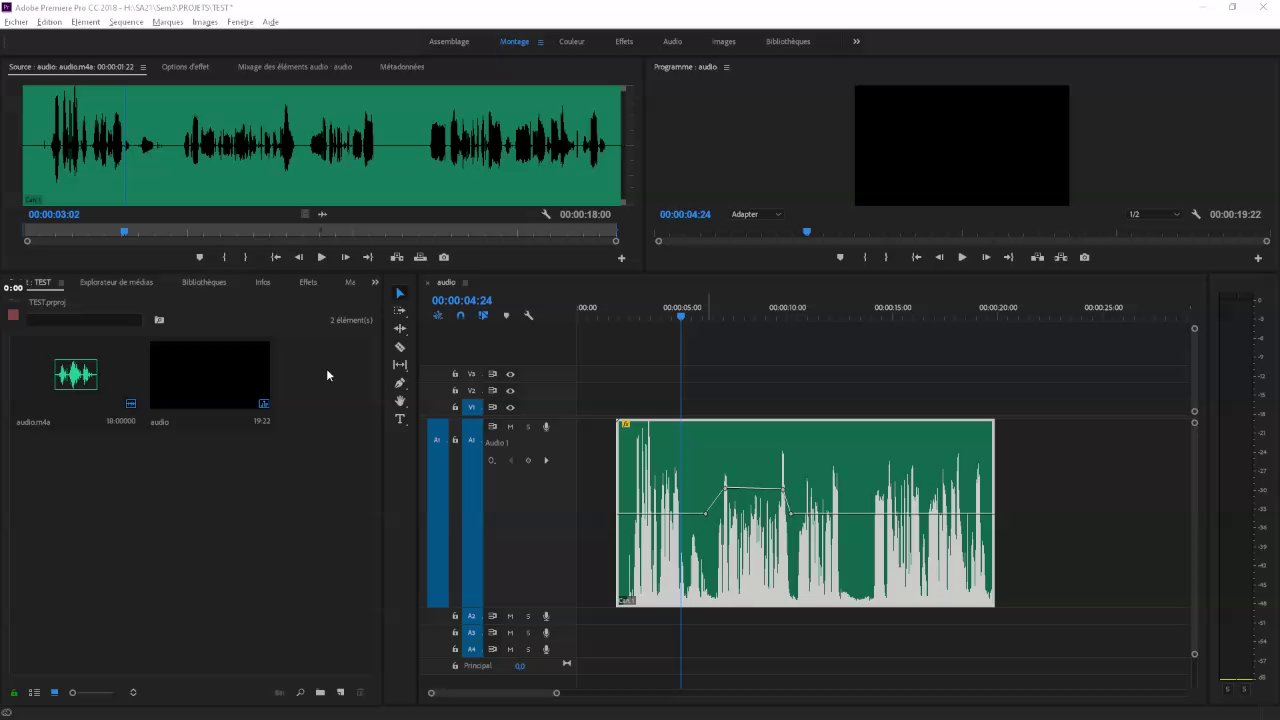This screenshot has width=1280, height=720.
Task: Select the Pen tool
Action: click(x=400, y=383)
